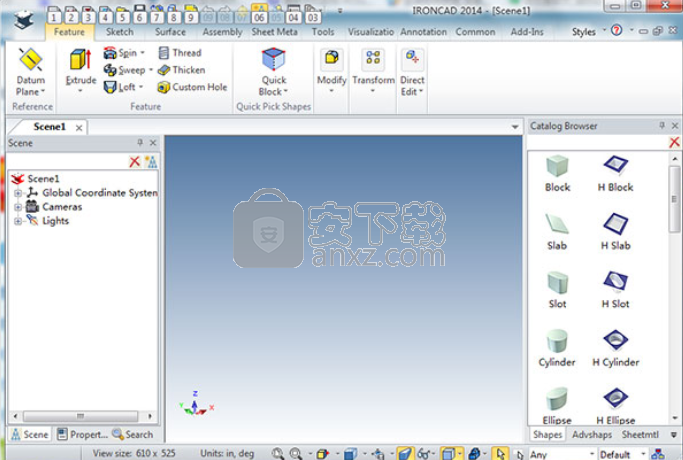Pick the H Block shape in catalog

[x=615, y=173]
